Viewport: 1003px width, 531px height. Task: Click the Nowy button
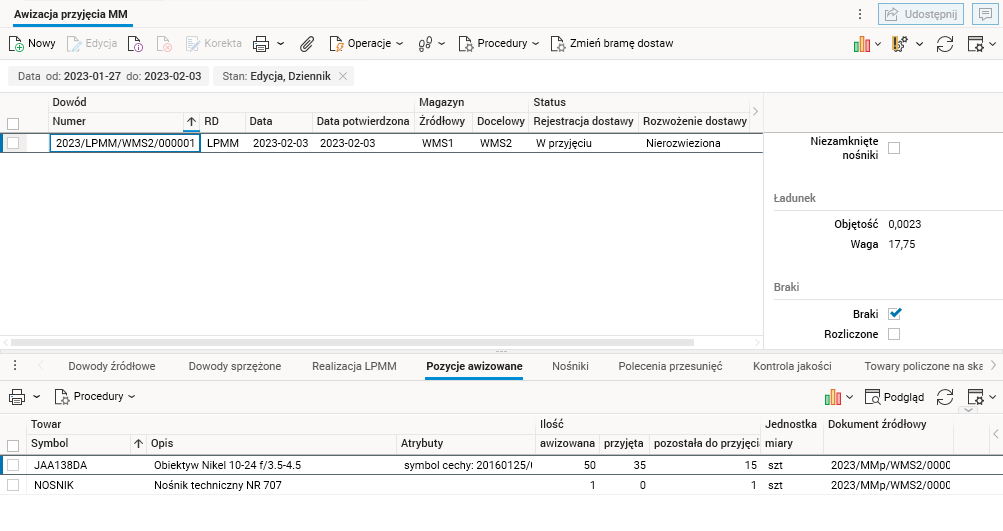(x=32, y=44)
